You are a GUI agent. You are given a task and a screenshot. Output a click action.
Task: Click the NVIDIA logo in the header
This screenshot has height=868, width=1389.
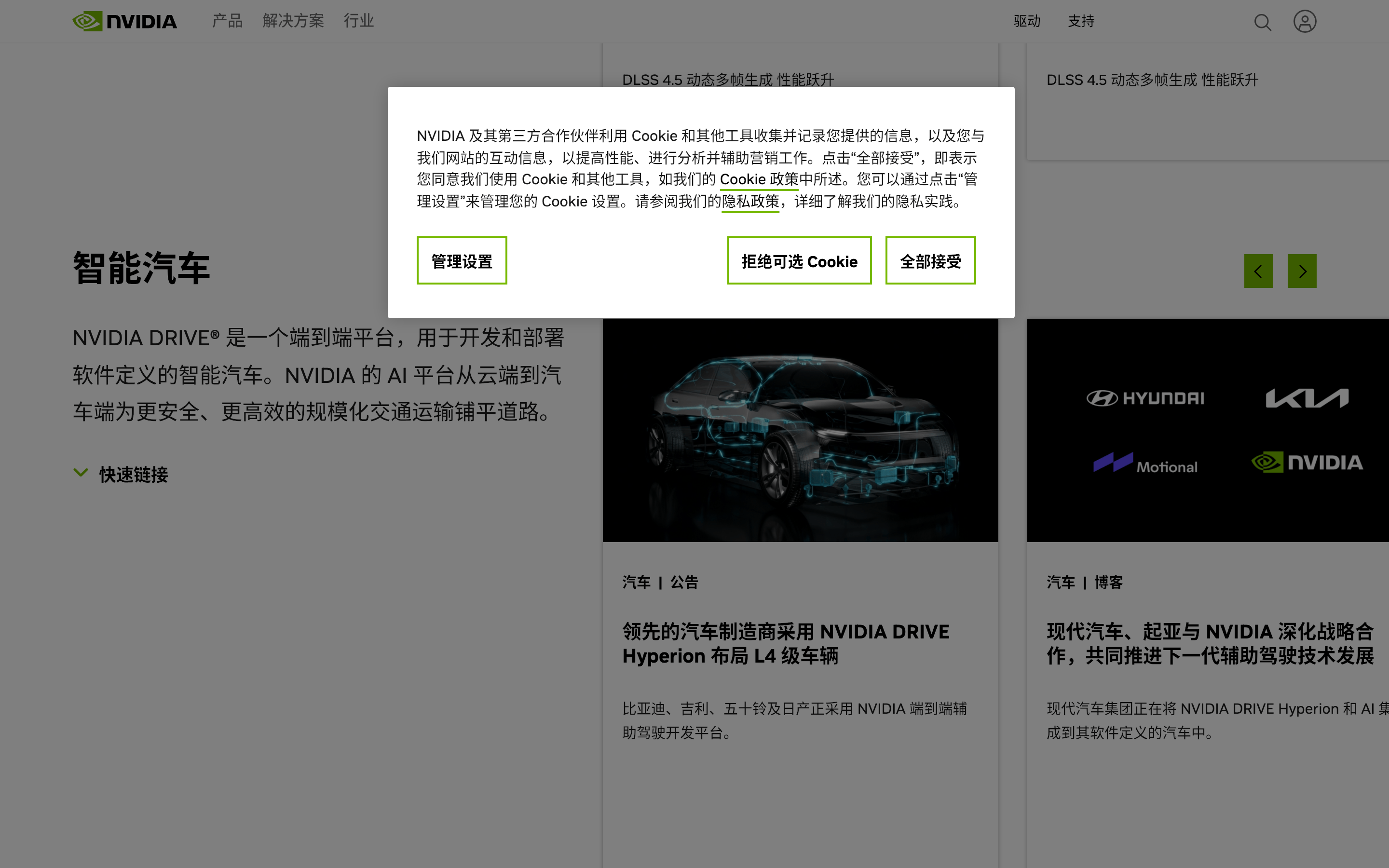[x=124, y=21]
